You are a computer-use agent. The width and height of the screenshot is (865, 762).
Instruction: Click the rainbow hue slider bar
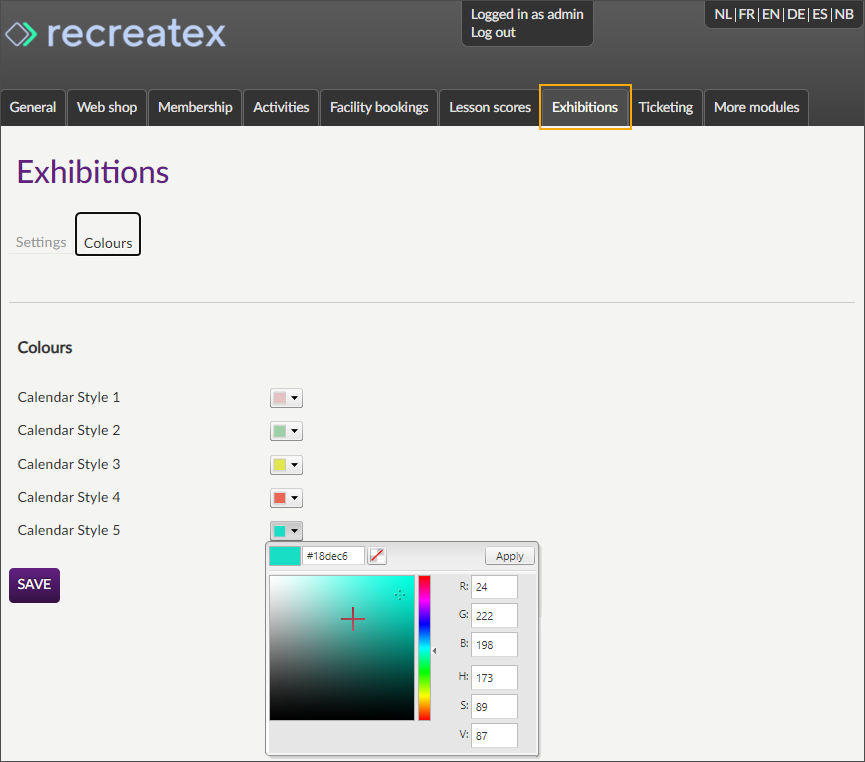pyautogui.click(x=424, y=645)
